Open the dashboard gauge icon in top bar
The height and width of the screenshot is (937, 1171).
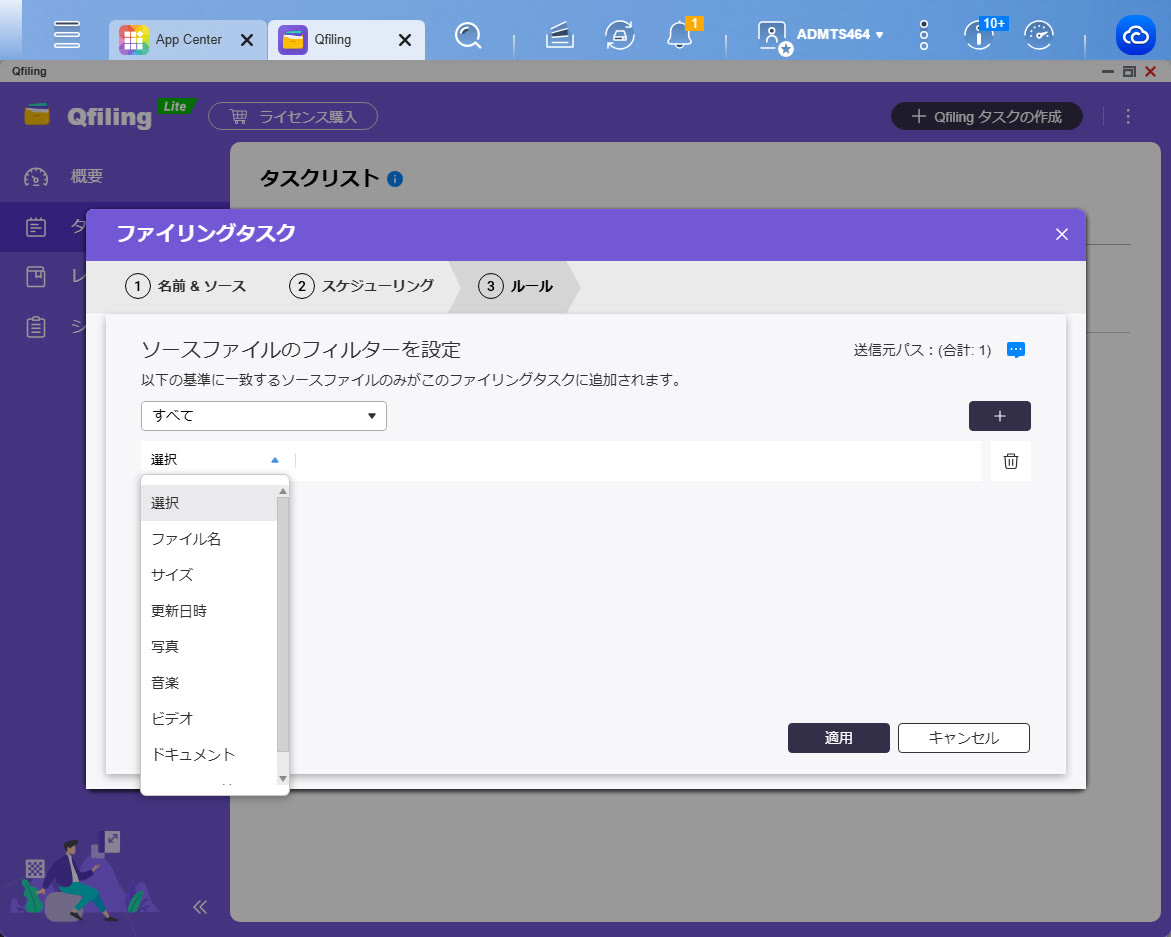pos(1040,36)
